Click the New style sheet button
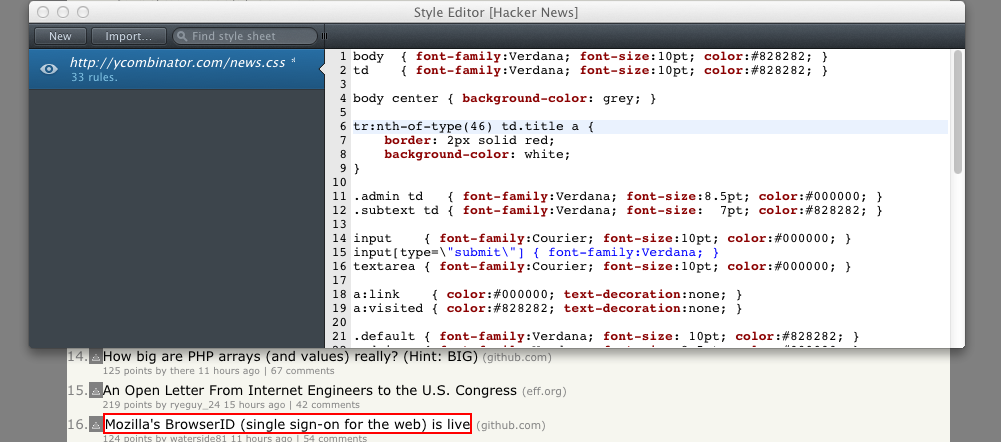The height and width of the screenshot is (442, 1001). coord(60,36)
